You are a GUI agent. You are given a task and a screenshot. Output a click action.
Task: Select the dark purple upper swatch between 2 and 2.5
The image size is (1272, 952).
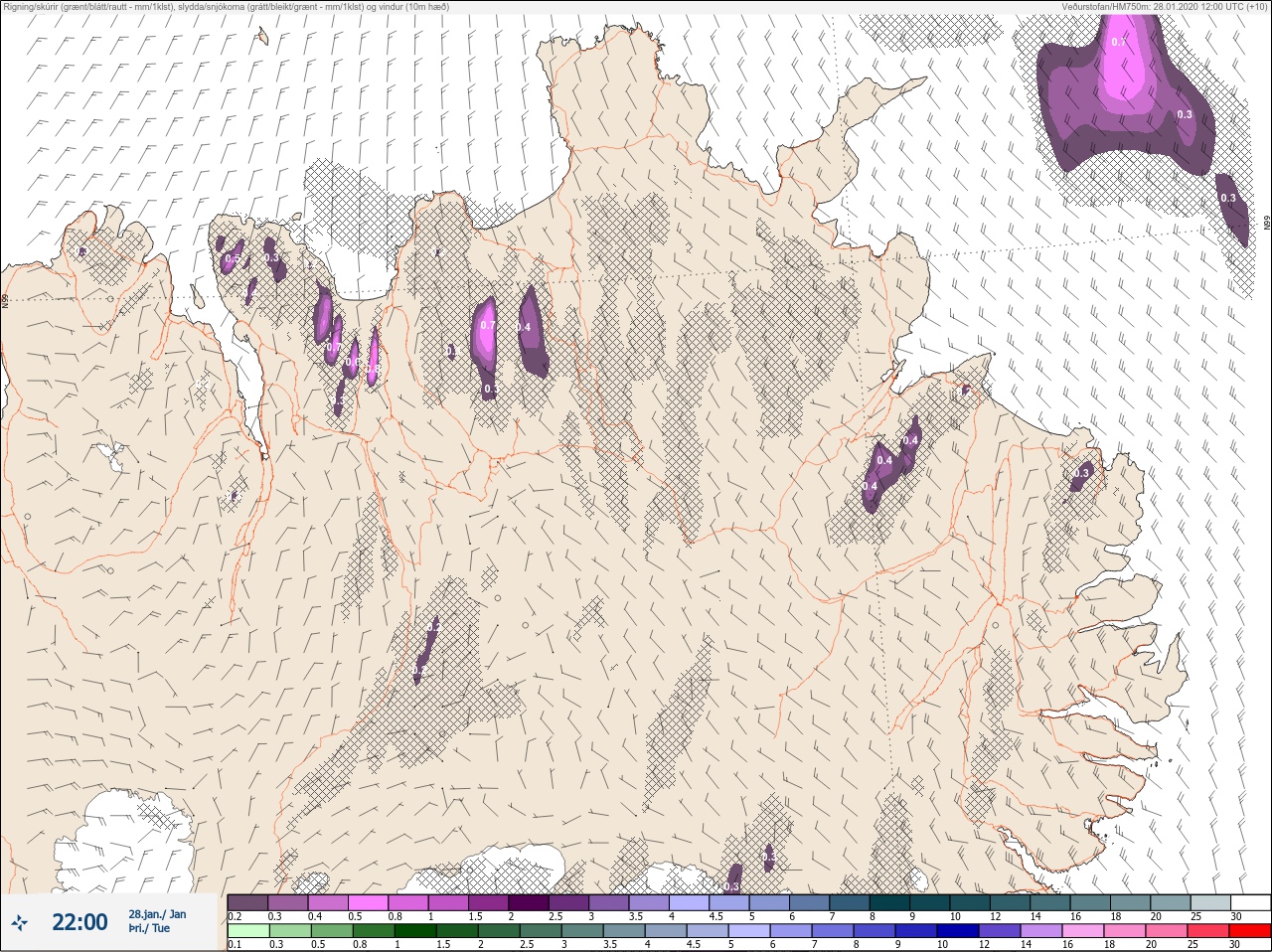tap(530, 902)
